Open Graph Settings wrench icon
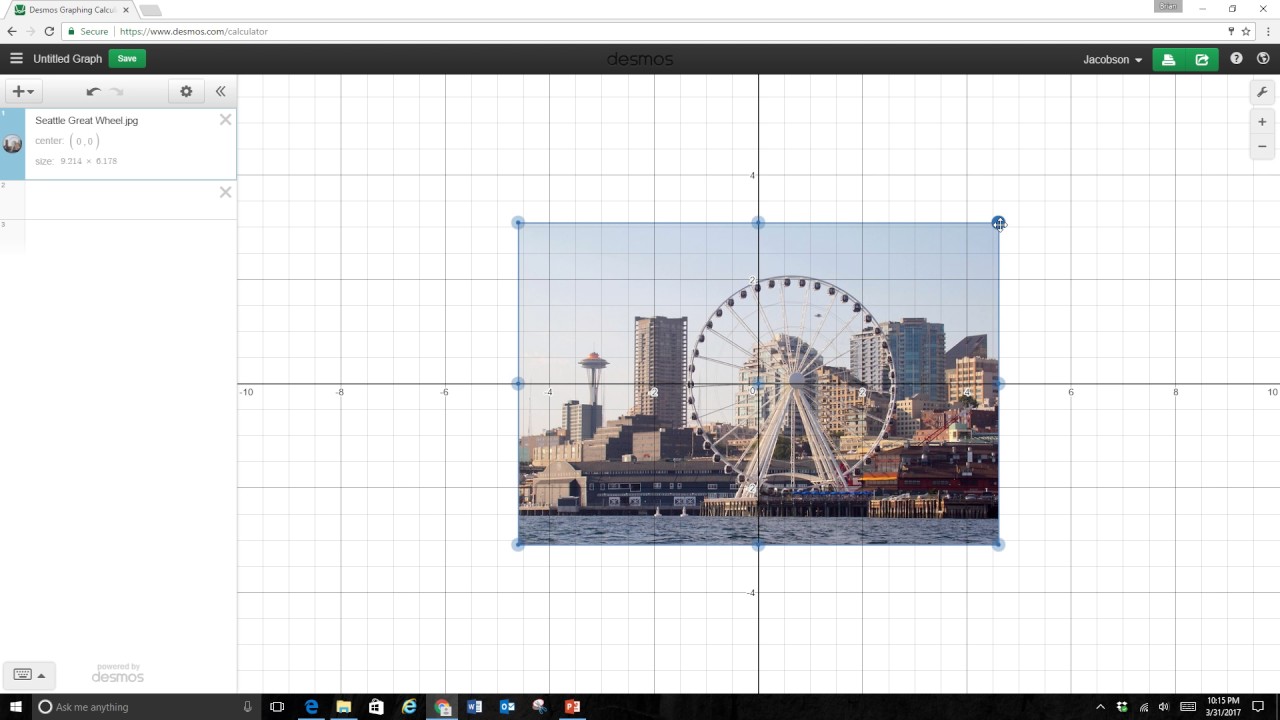The image size is (1280, 720). (1262, 92)
